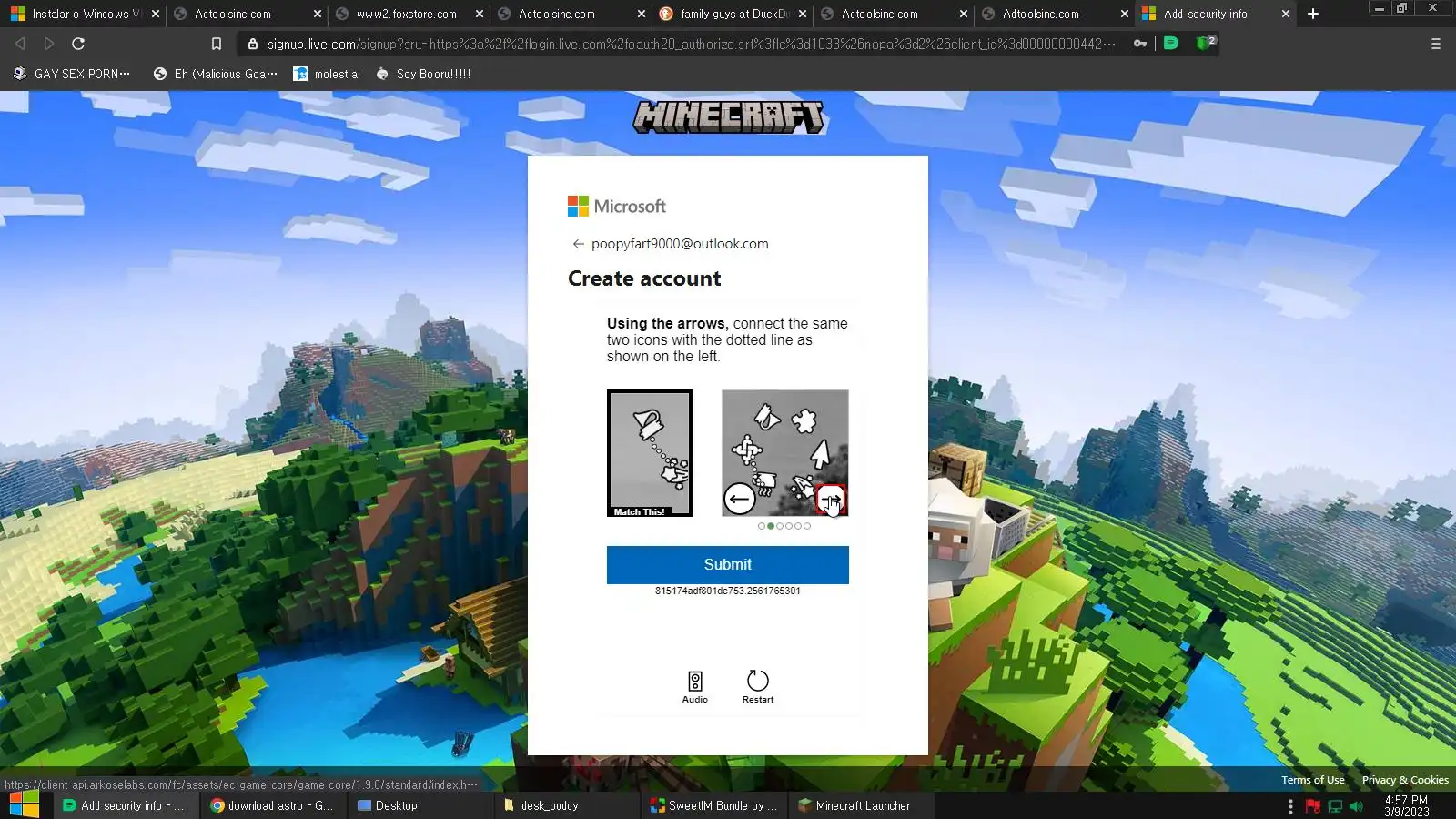Viewport: 1456px width, 819px height.
Task: Click the left arrow in the puzzle image
Action: tap(739, 499)
